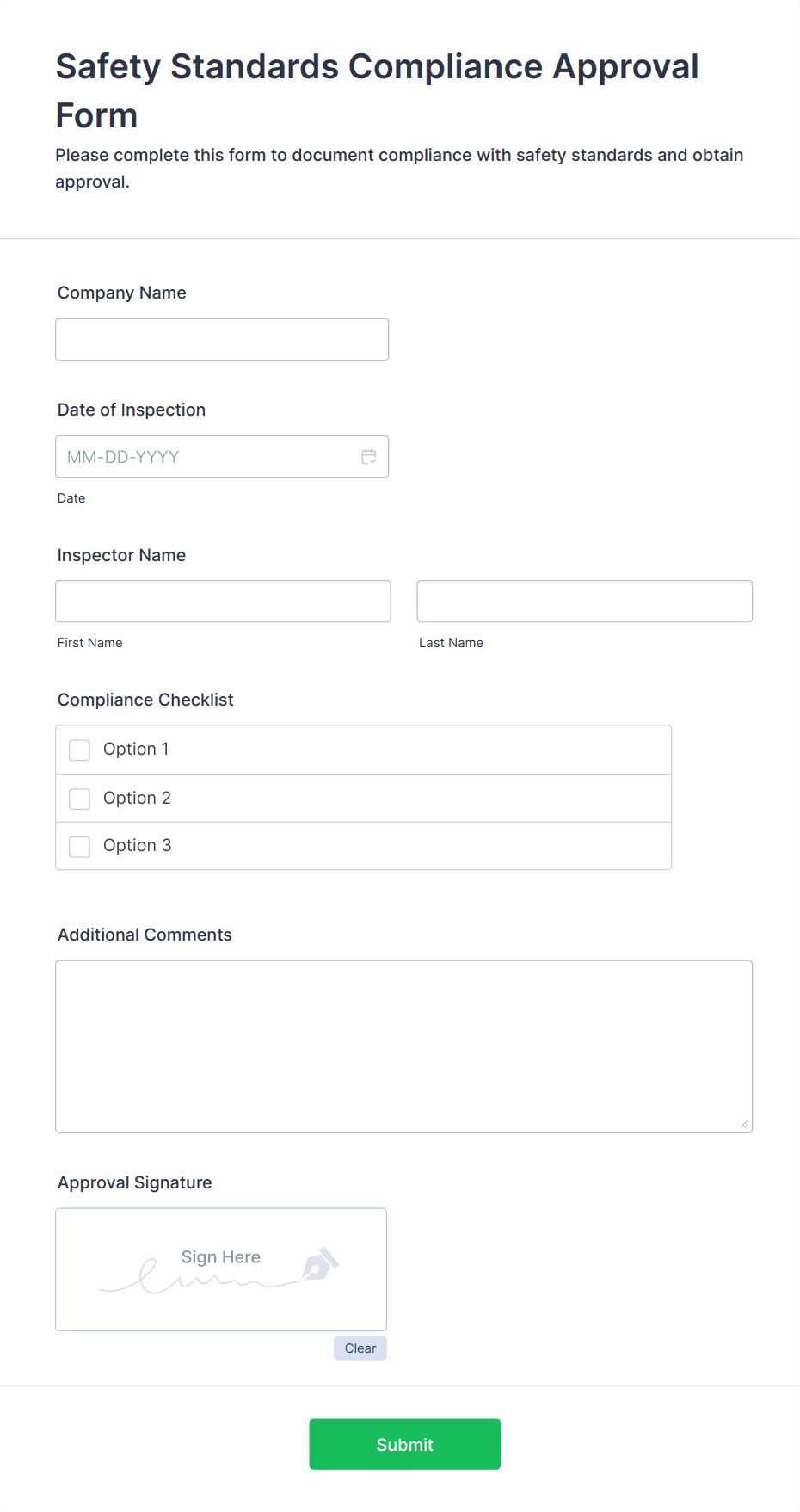Select the inspector Last Name field
Screen dimensions: 800x1512
tap(585, 602)
